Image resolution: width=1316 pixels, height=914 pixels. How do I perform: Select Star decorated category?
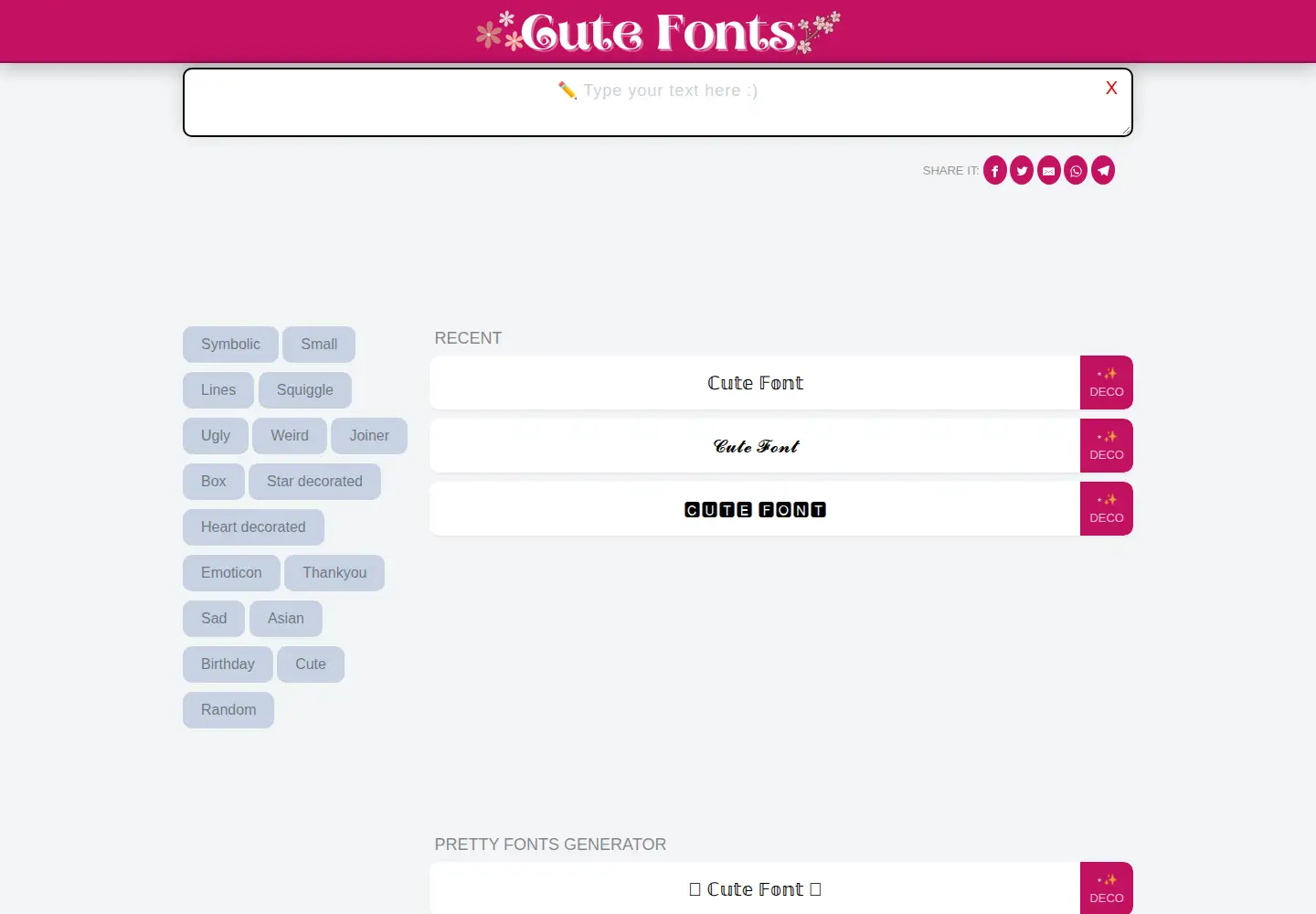[314, 482]
